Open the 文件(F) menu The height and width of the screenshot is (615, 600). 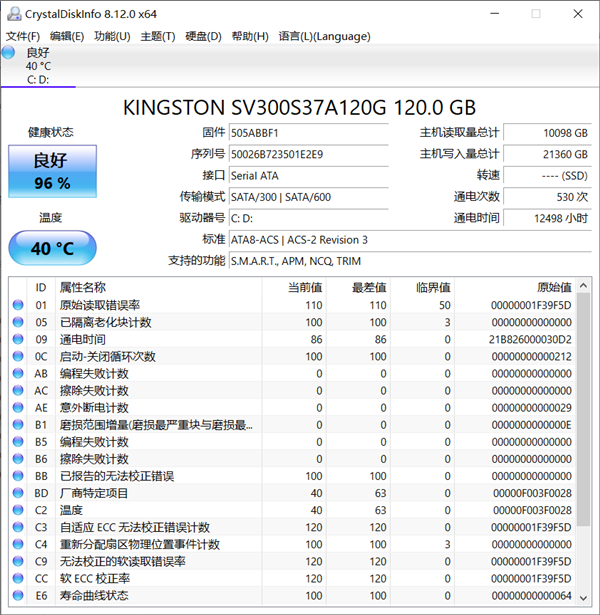[23, 36]
